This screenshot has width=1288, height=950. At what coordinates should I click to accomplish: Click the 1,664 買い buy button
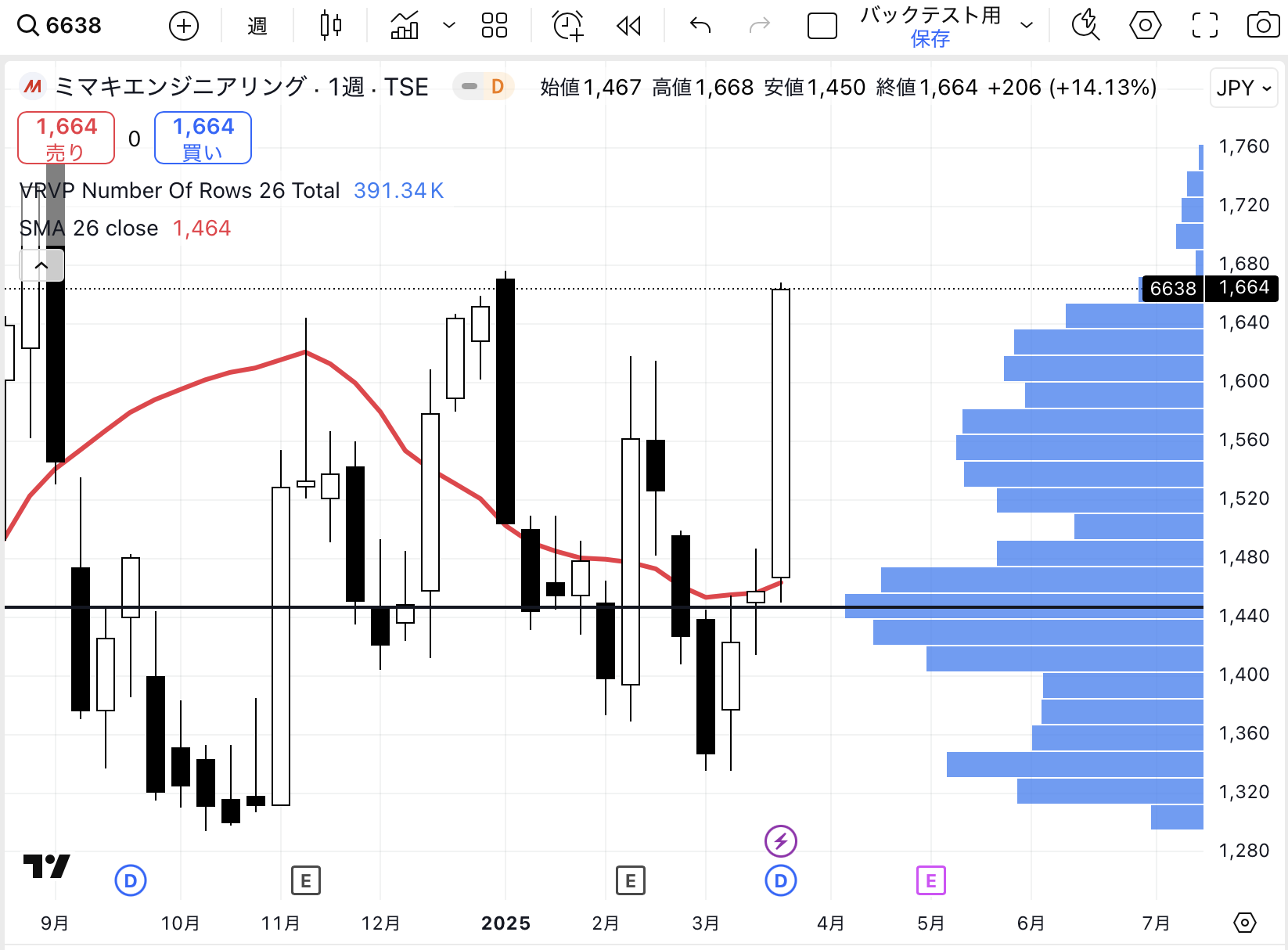coord(203,138)
